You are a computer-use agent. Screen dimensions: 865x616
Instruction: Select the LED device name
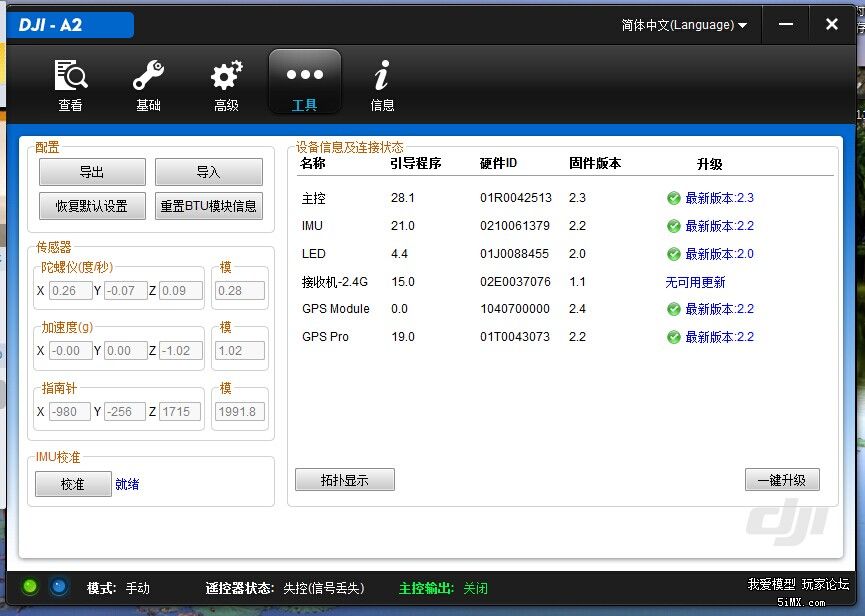314,254
